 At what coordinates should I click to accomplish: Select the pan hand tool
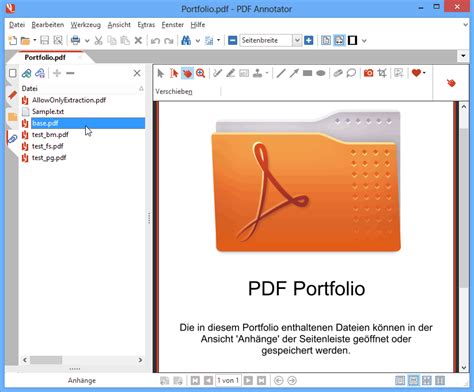pos(187,73)
